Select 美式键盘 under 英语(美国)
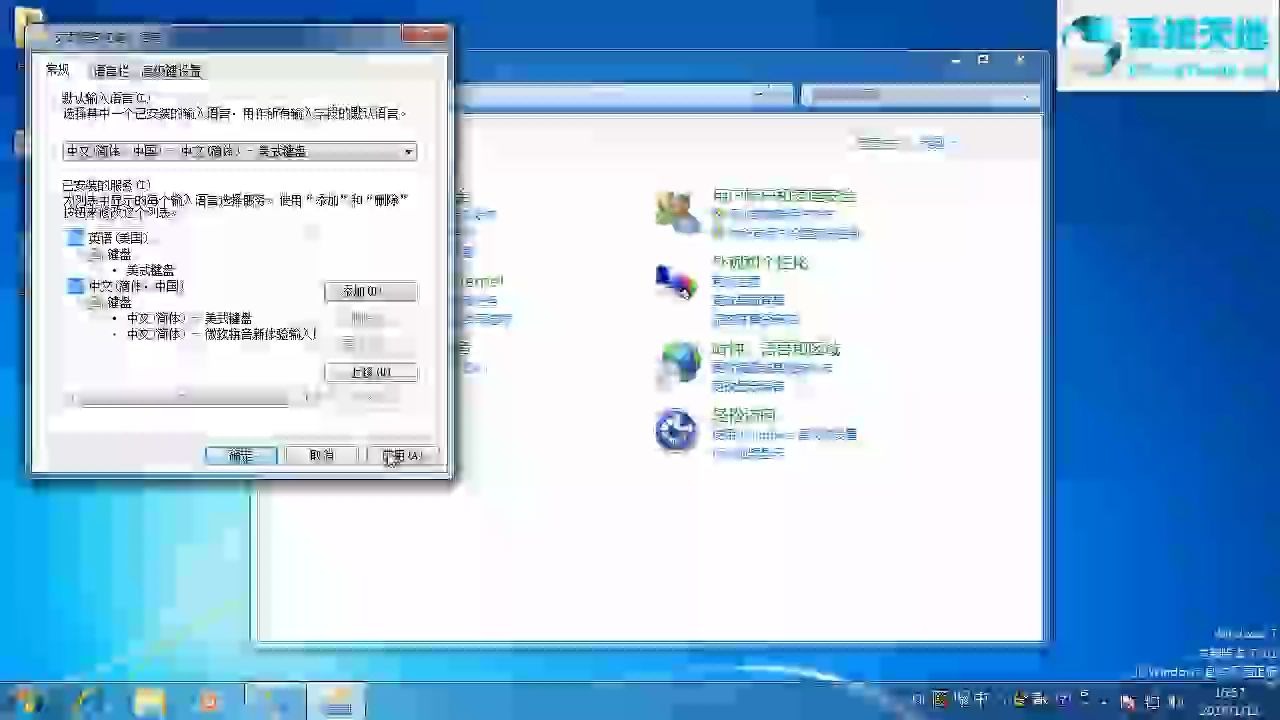This screenshot has width=1280, height=720. click(x=150, y=270)
